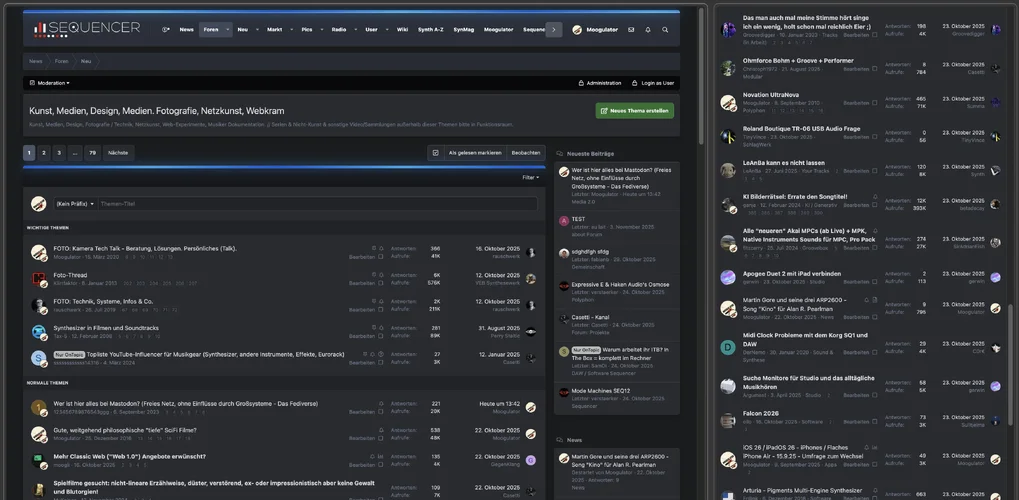
Task: Click poll chart icon on iOS 26 row, right window
Action: (875, 448)
